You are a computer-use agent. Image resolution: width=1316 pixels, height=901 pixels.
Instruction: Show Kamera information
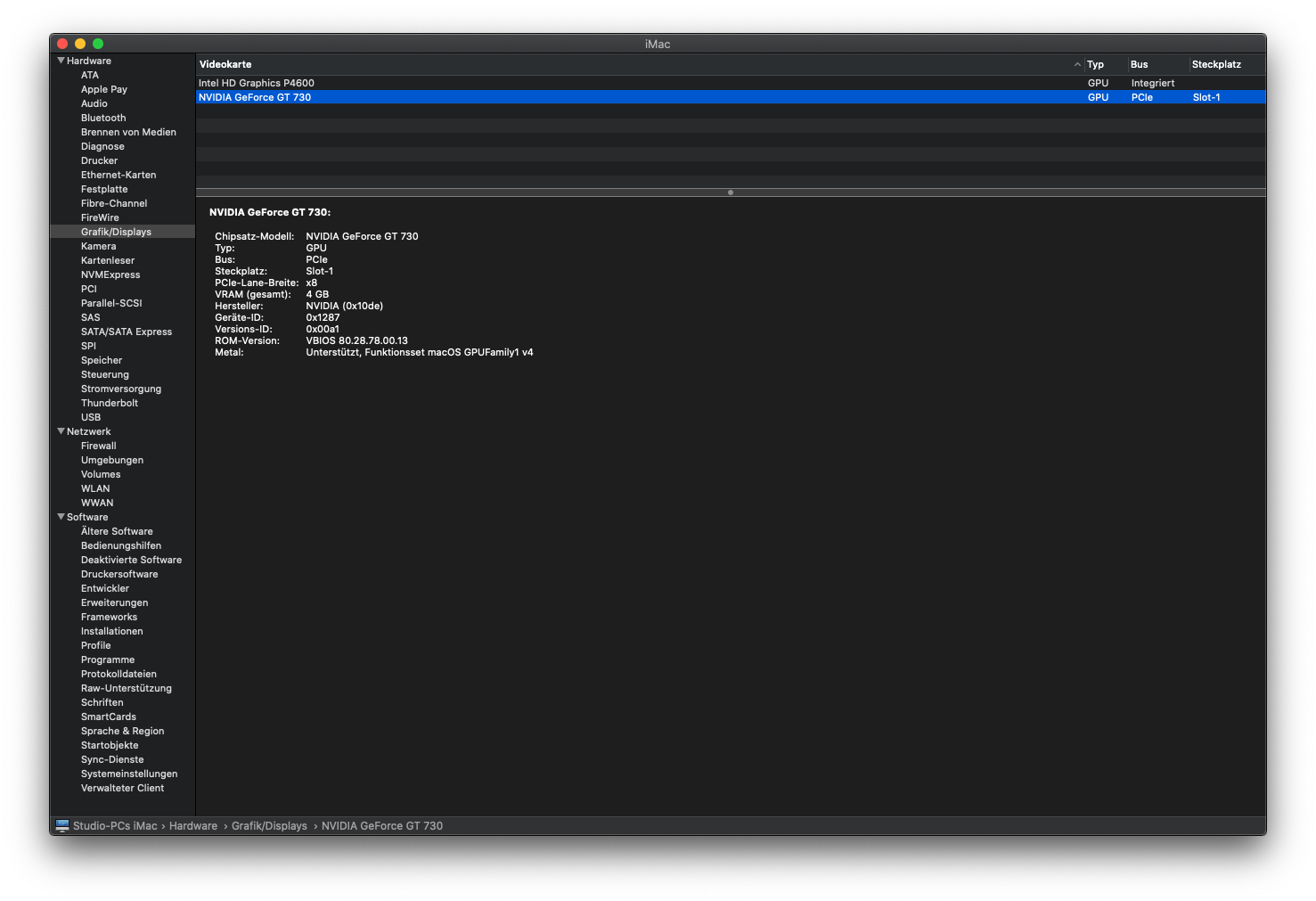coord(98,246)
